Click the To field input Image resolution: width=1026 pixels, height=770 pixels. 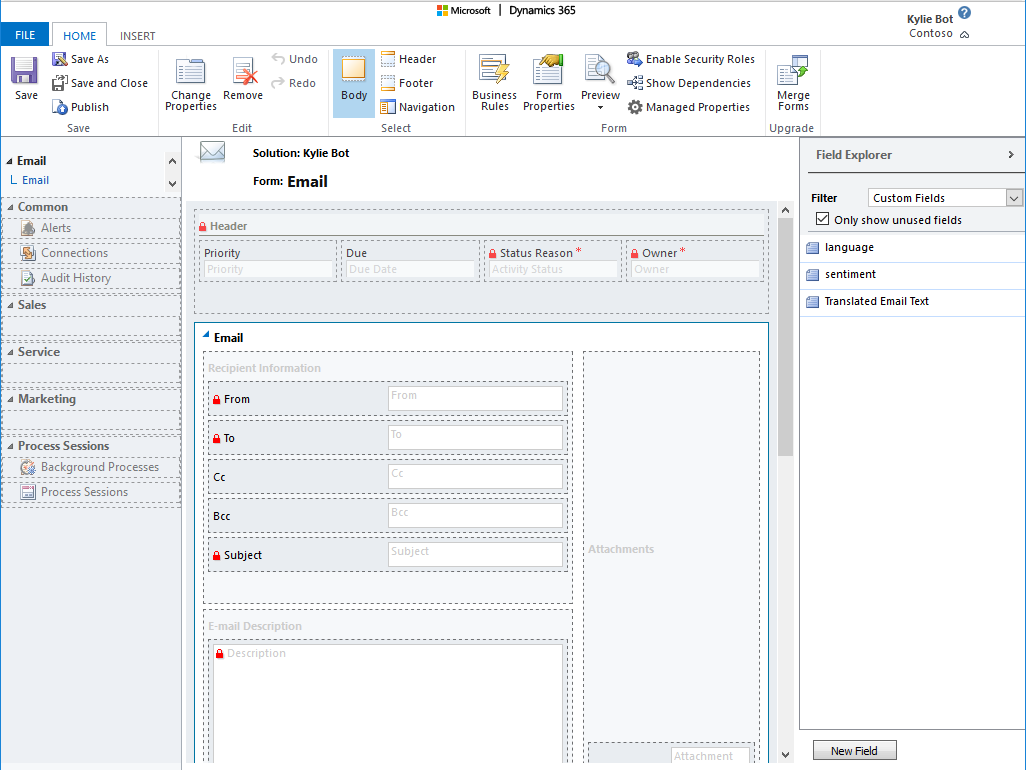click(x=475, y=438)
